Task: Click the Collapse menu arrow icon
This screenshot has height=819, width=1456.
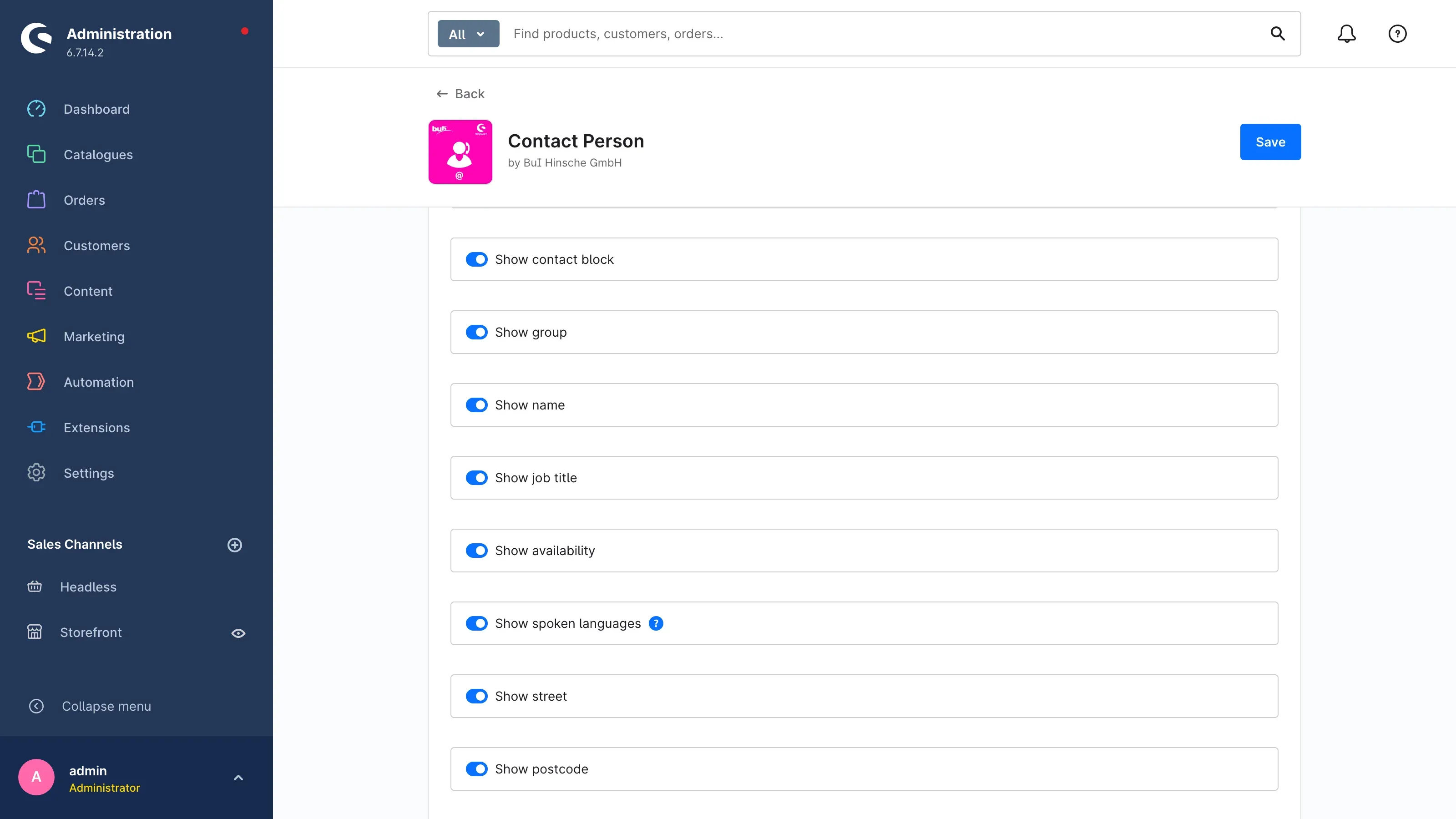Action: 36,706
